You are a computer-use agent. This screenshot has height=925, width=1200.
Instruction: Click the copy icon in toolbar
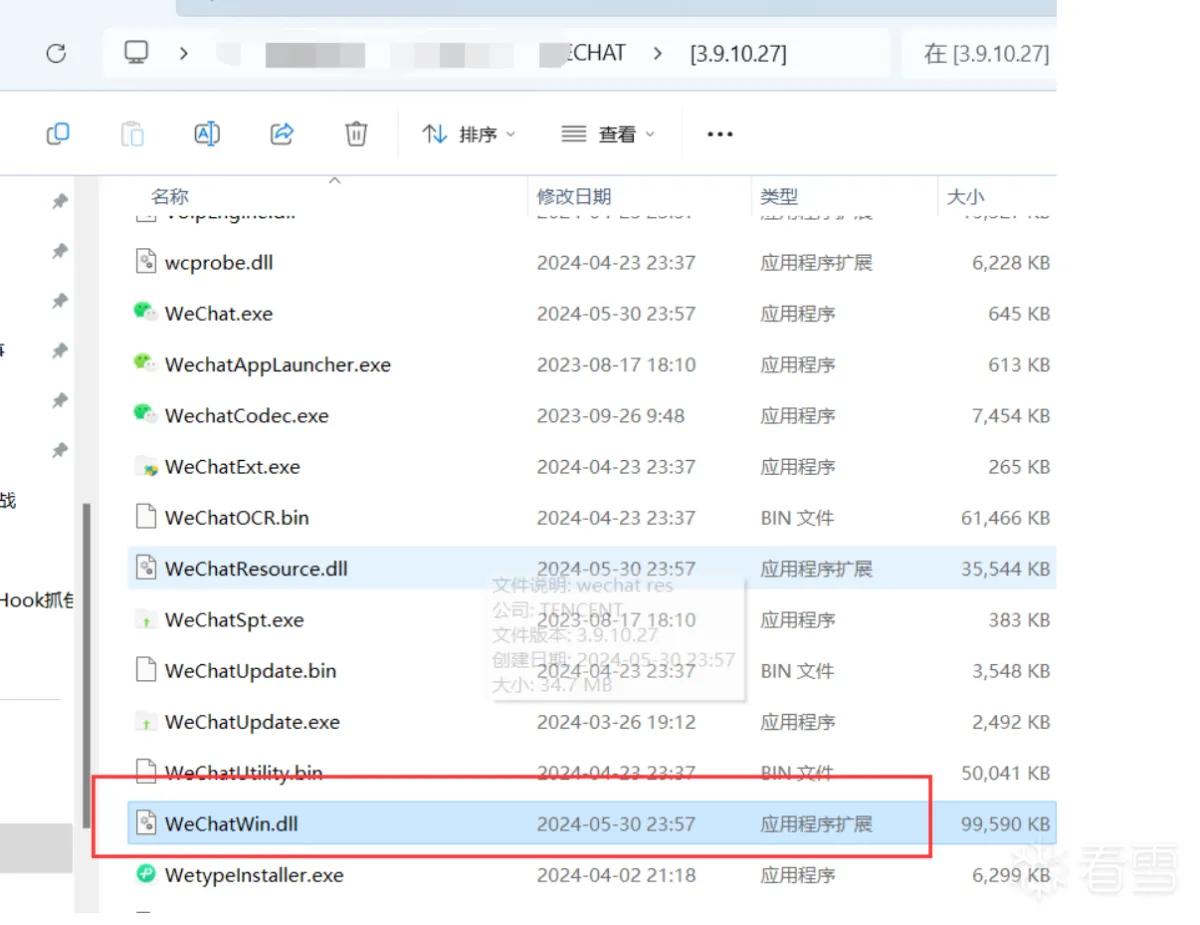(58, 133)
